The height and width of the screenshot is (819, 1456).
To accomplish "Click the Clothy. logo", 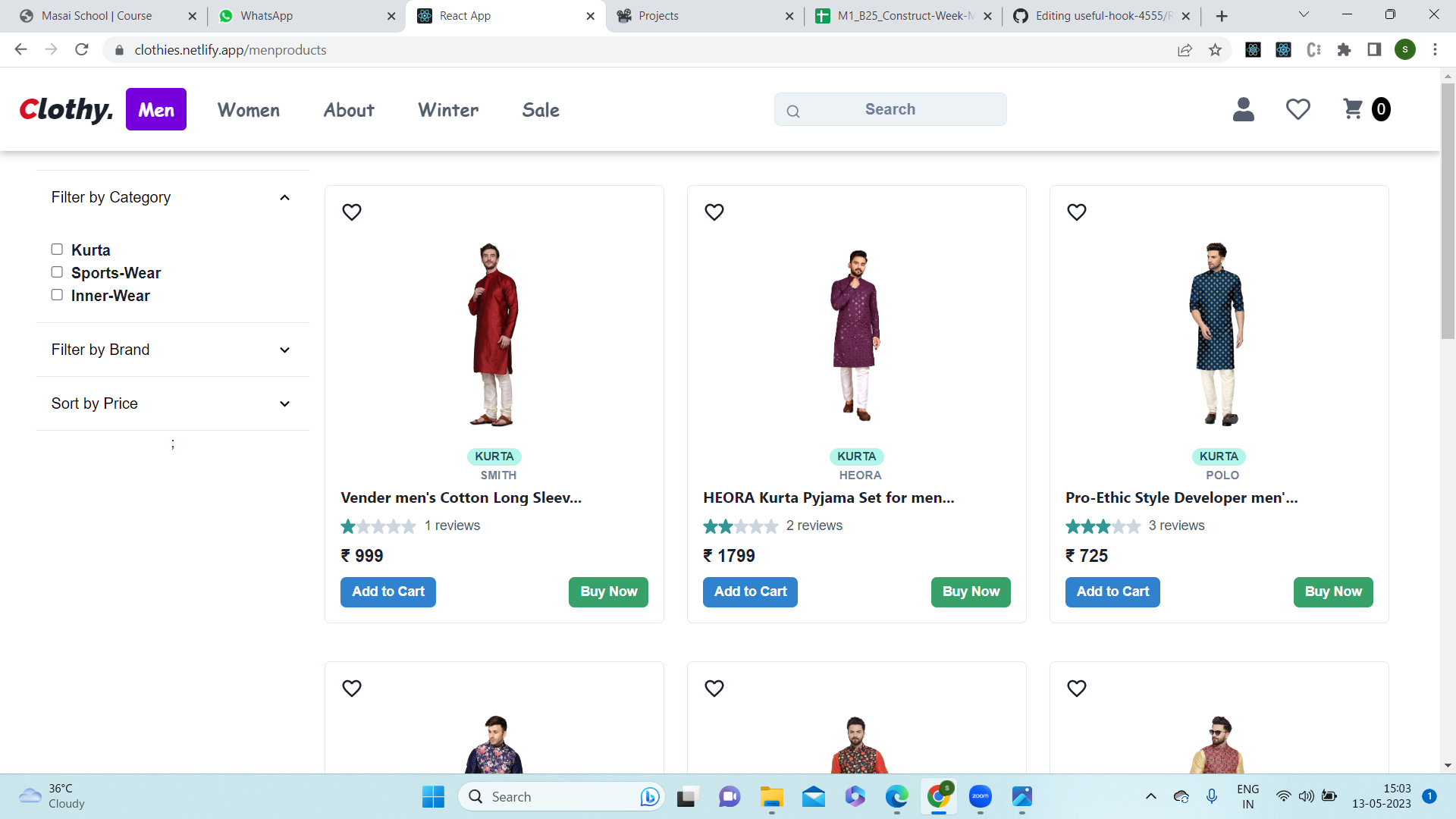I will pos(65,109).
